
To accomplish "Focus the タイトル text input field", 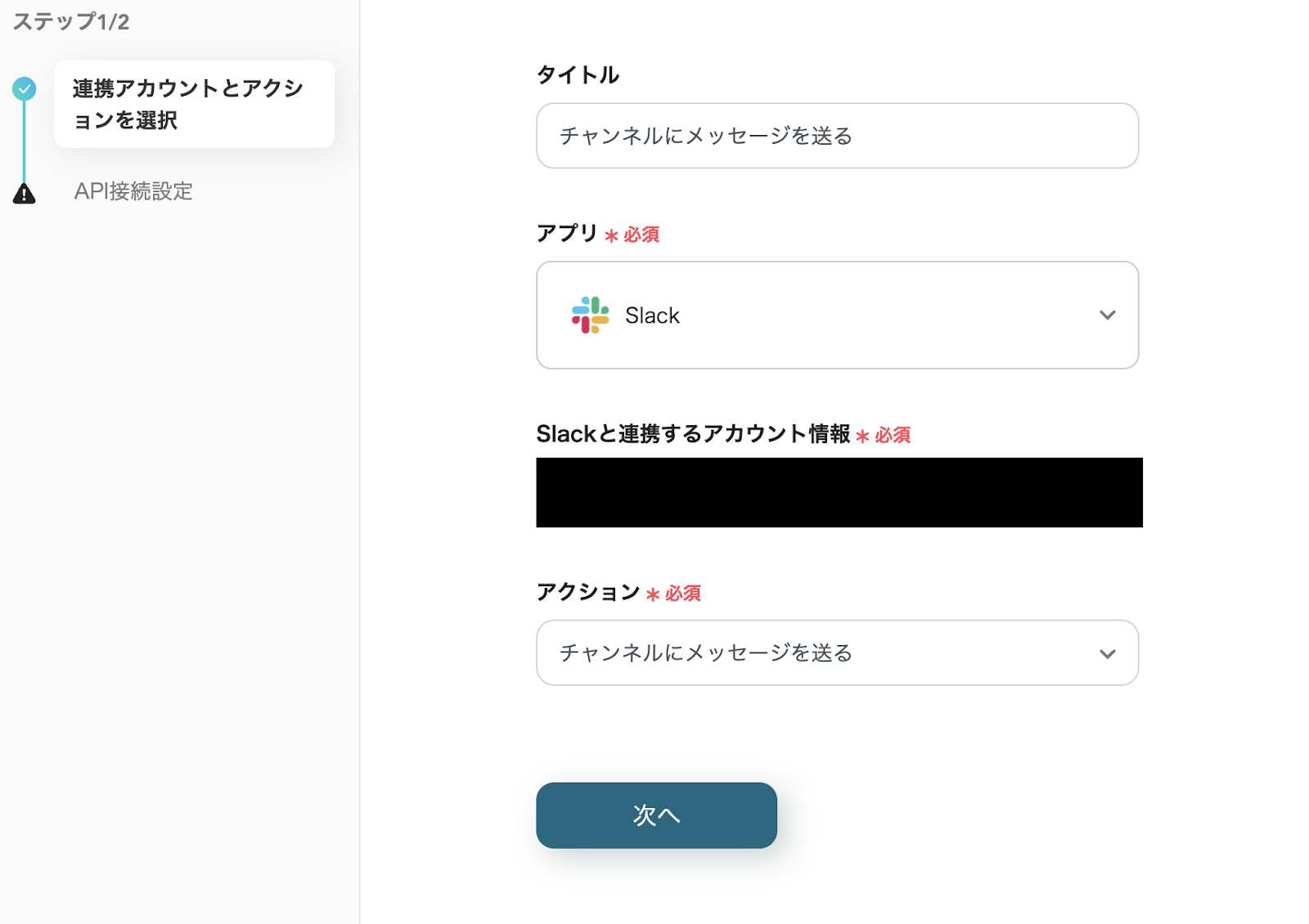I will (837, 136).
